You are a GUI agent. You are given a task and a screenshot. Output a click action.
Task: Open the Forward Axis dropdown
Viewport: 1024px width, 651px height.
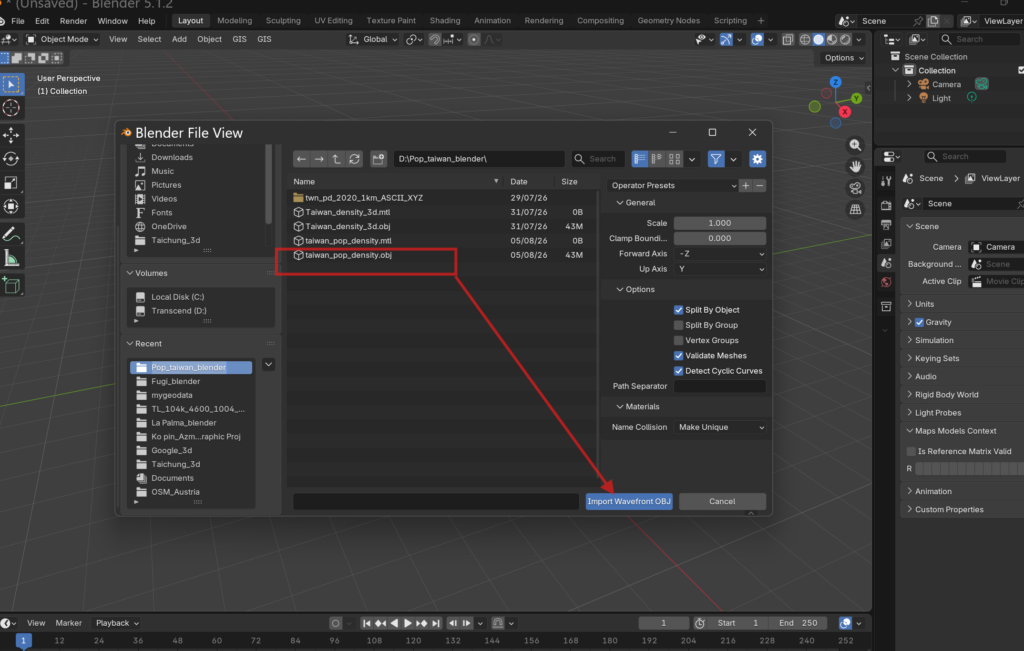click(x=720, y=253)
